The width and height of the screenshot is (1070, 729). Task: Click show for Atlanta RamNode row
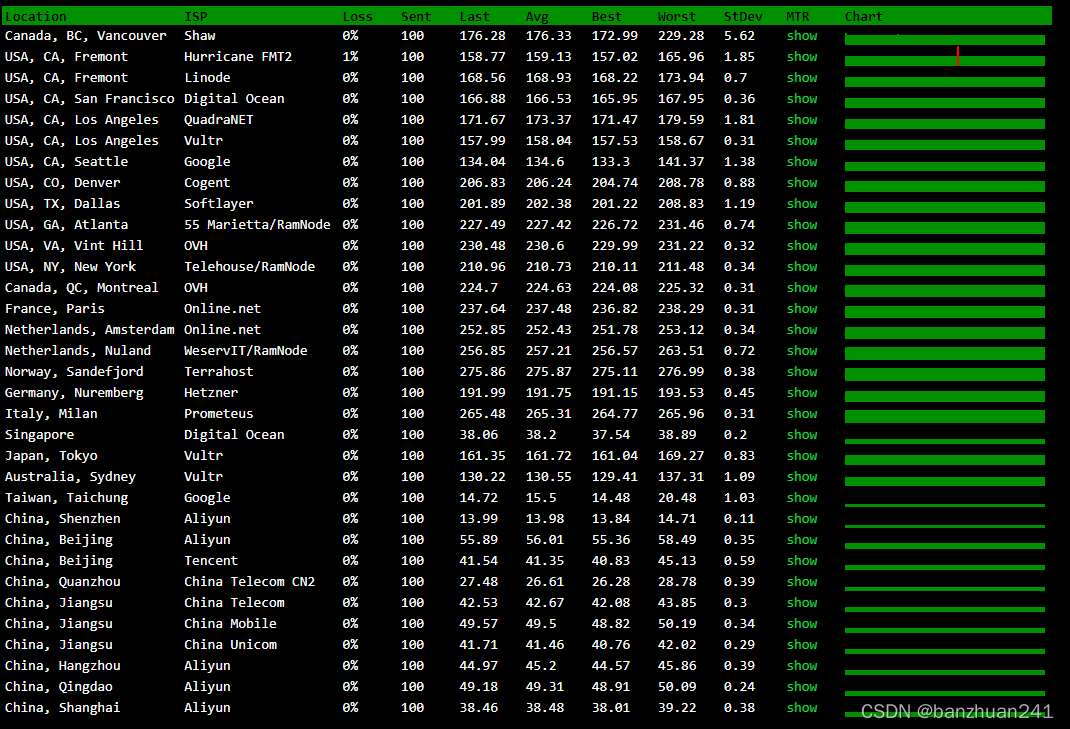802,225
